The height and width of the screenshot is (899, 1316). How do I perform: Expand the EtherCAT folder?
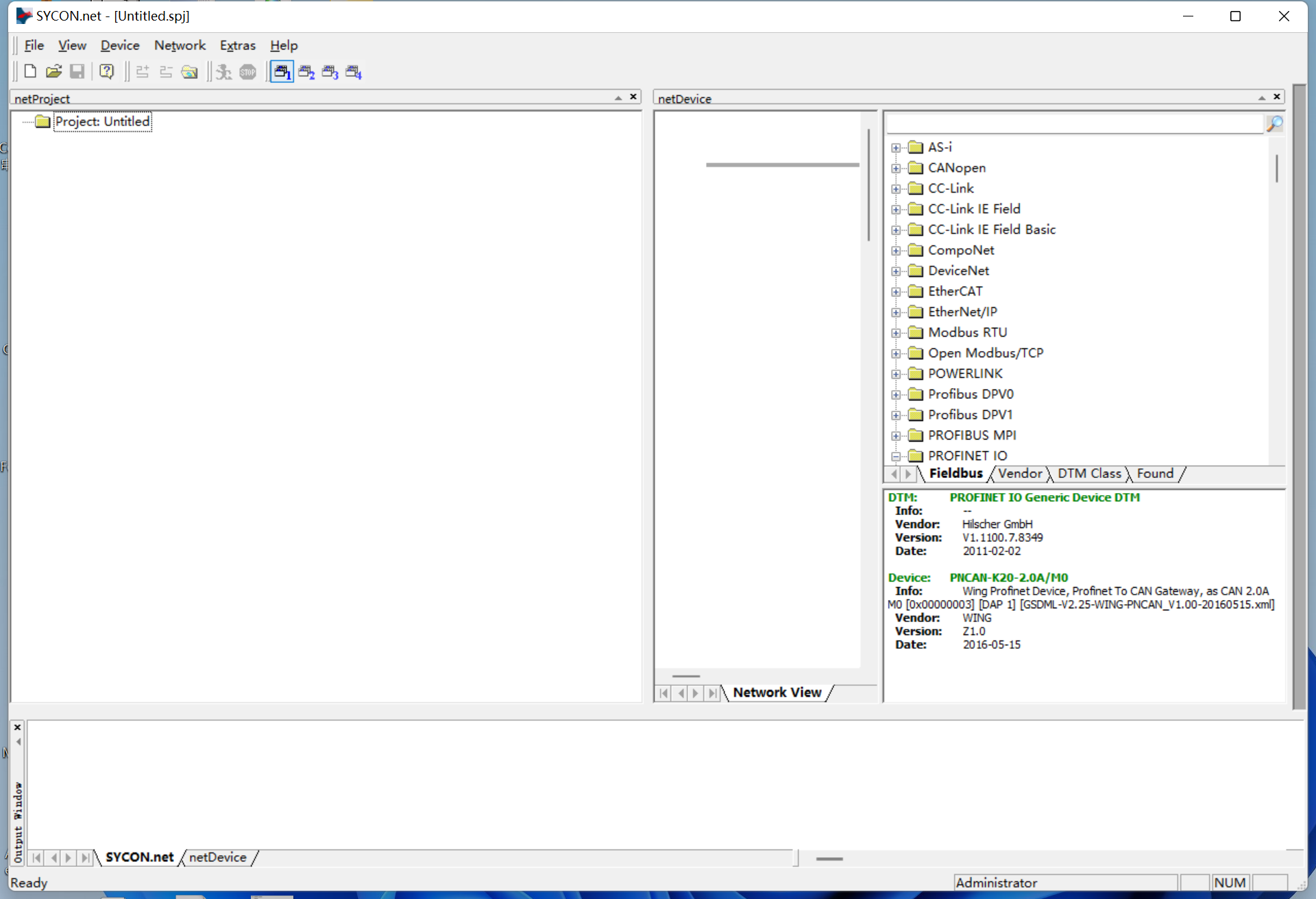(896, 291)
